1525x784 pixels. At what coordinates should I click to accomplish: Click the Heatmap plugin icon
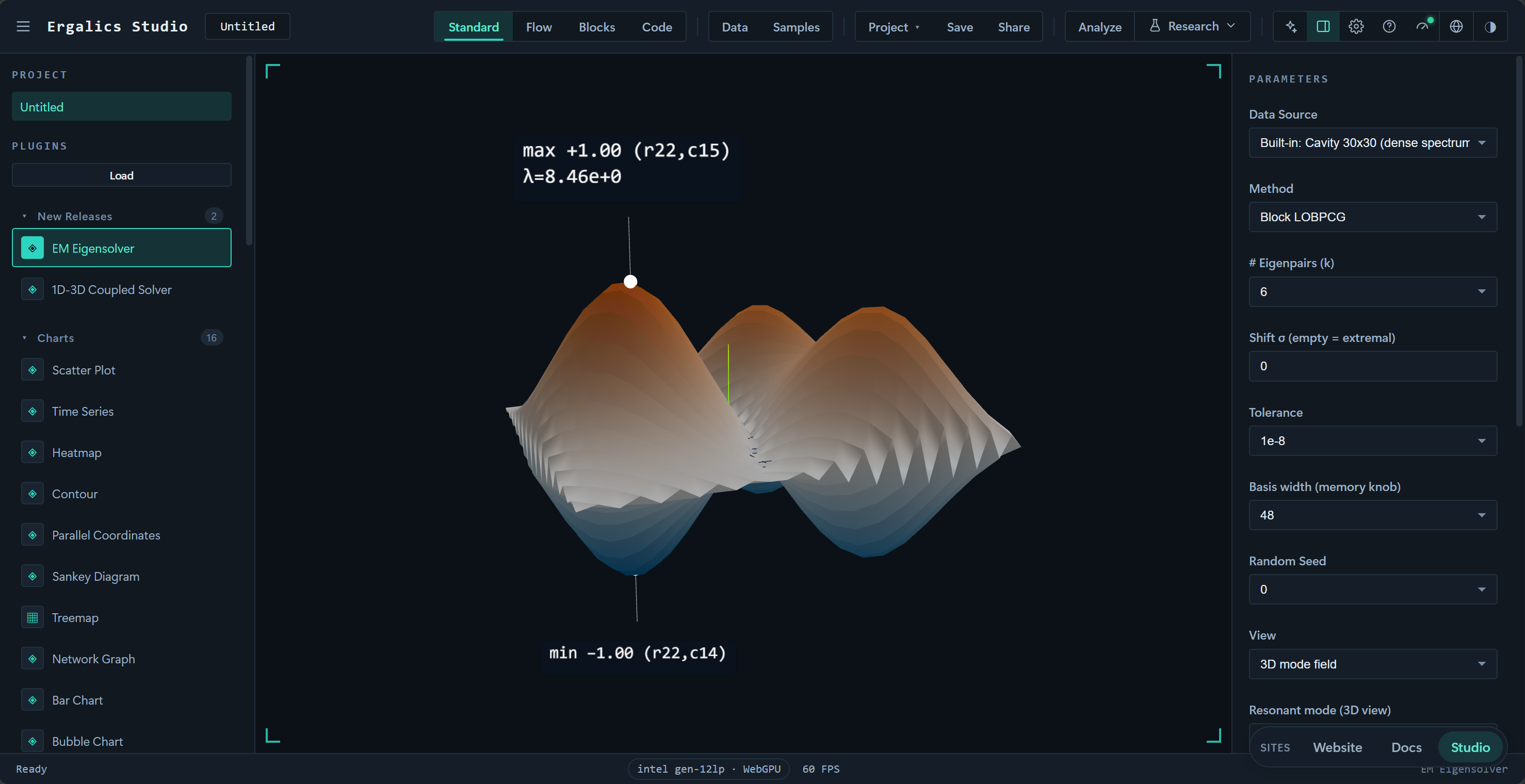(33, 453)
